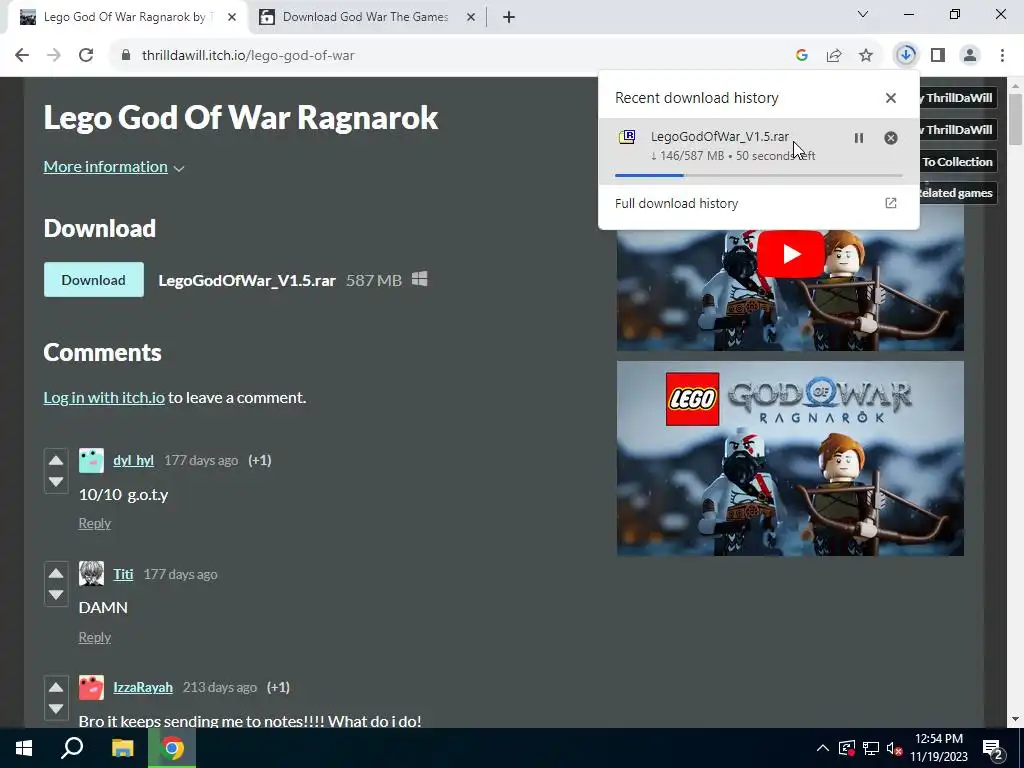Open full download history external link icon

(891, 203)
